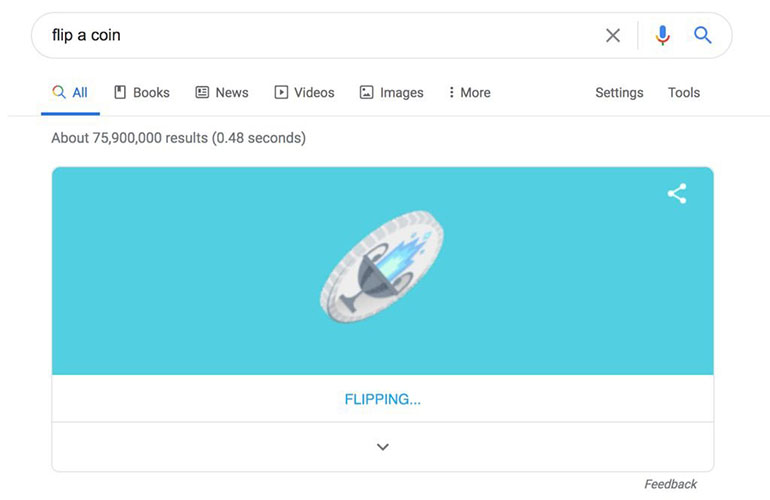The width and height of the screenshot is (770, 500).
Task: Share the coin flip result
Action: coord(677,194)
